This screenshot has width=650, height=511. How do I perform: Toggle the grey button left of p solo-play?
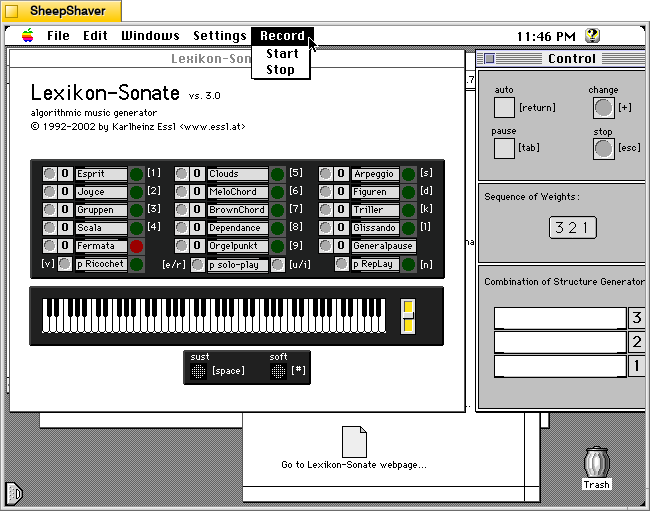[198, 264]
